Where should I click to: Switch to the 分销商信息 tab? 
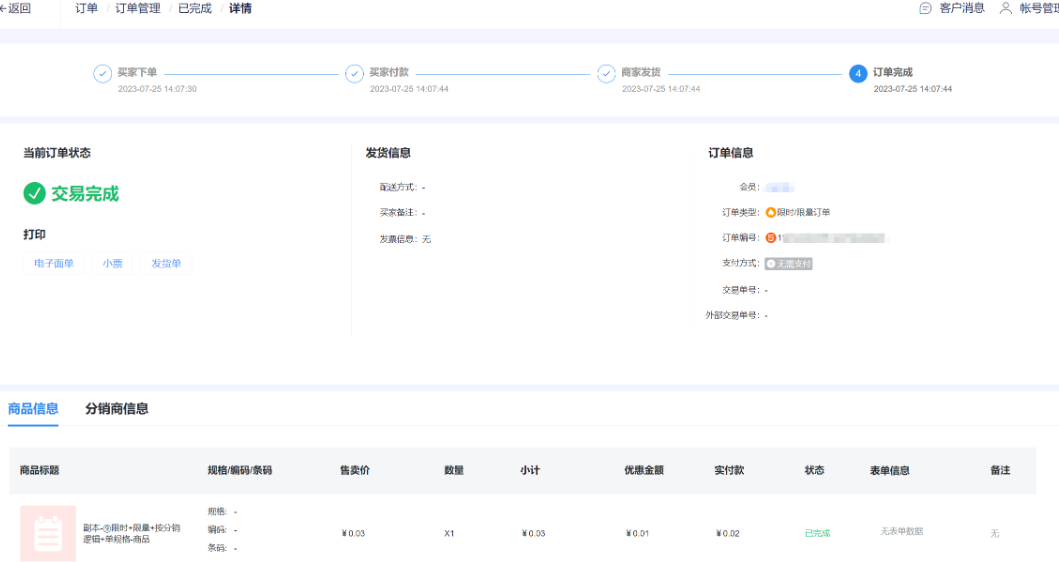[x=117, y=408]
